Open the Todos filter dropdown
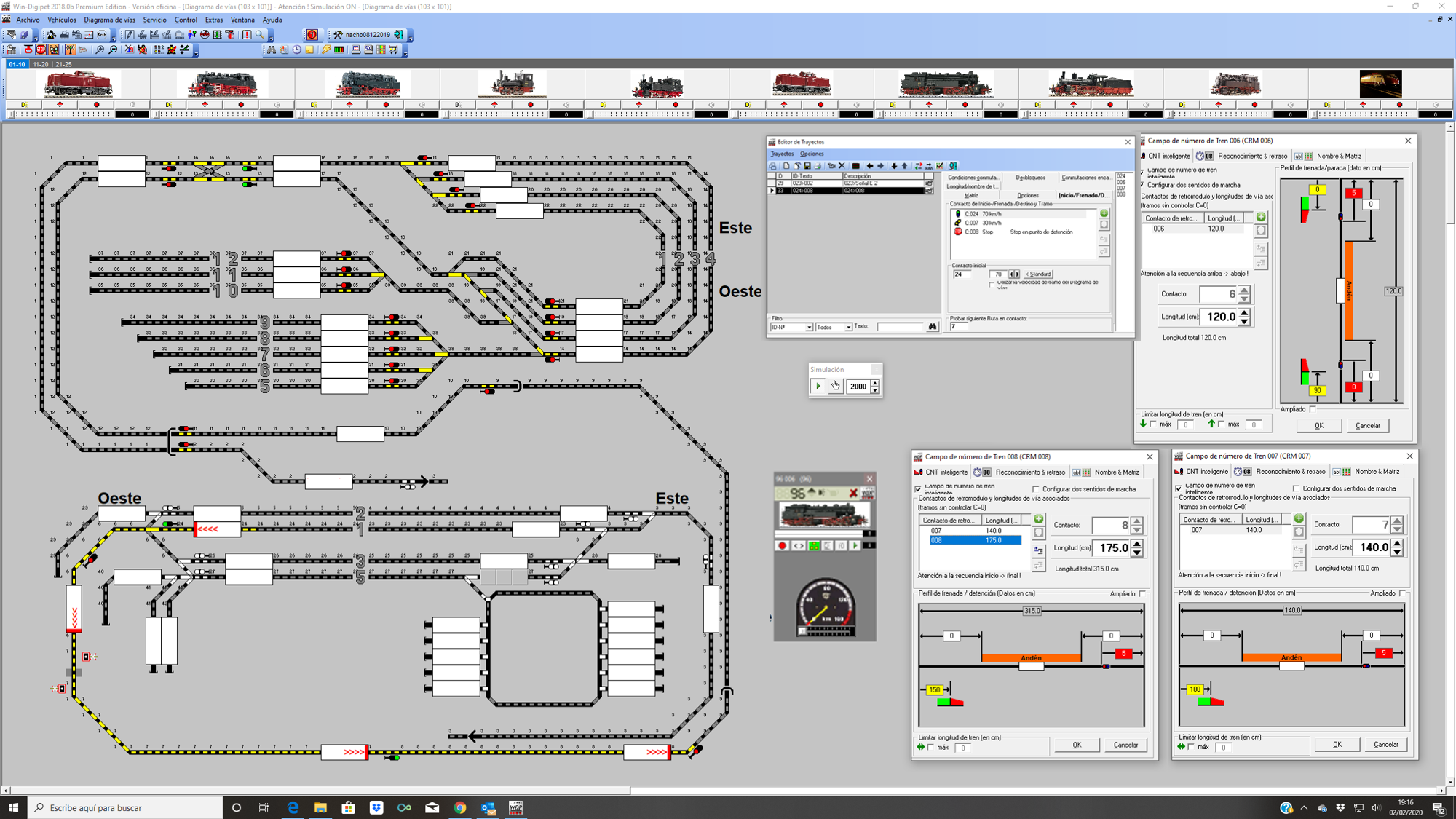The width and height of the screenshot is (1456, 819). 848,328
